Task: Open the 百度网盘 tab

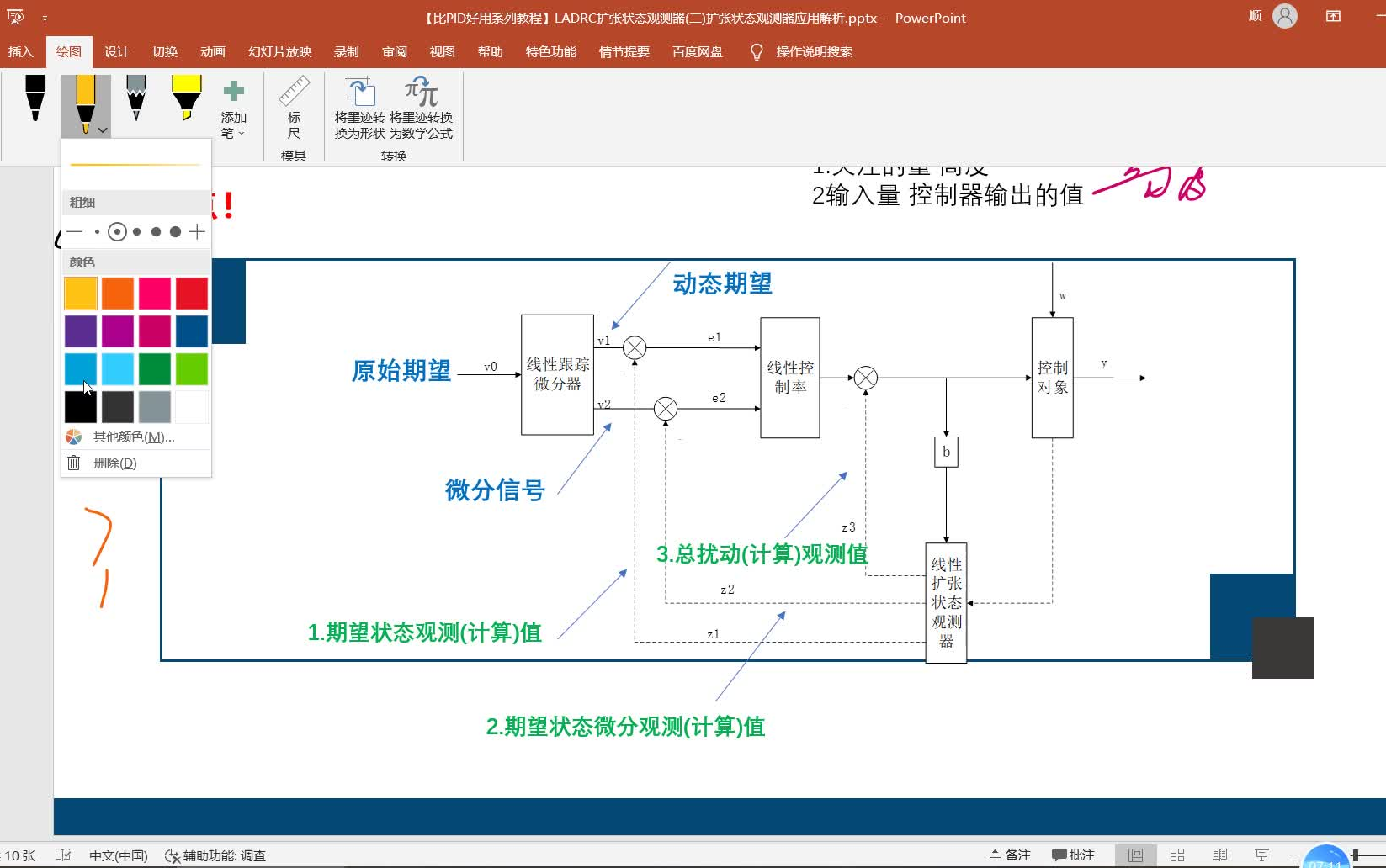Action: pos(698,51)
